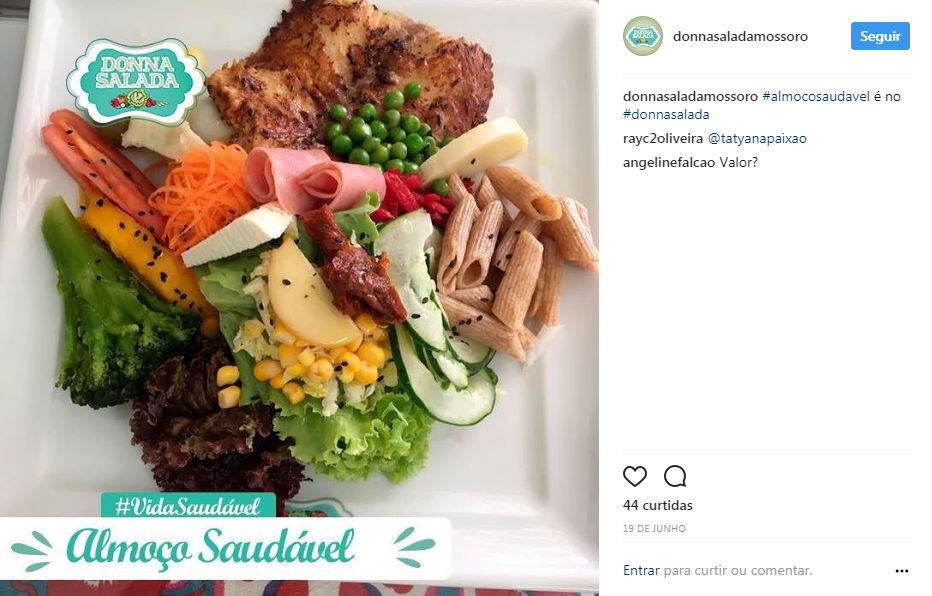Select the Almoço Saudável caption banner
Image resolution: width=932 pixels, height=596 pixels.
click(225, 548)
